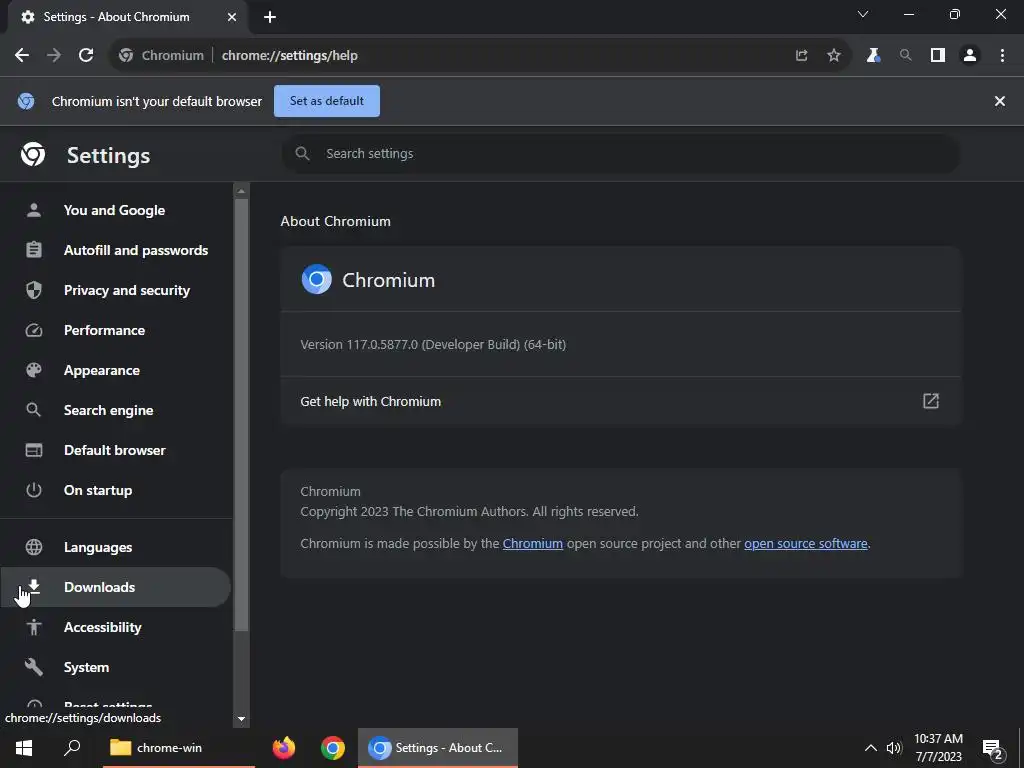Viewport: 1024px width, 768px height.
Task: Open the open source software link
Action: tap(806, 544)
